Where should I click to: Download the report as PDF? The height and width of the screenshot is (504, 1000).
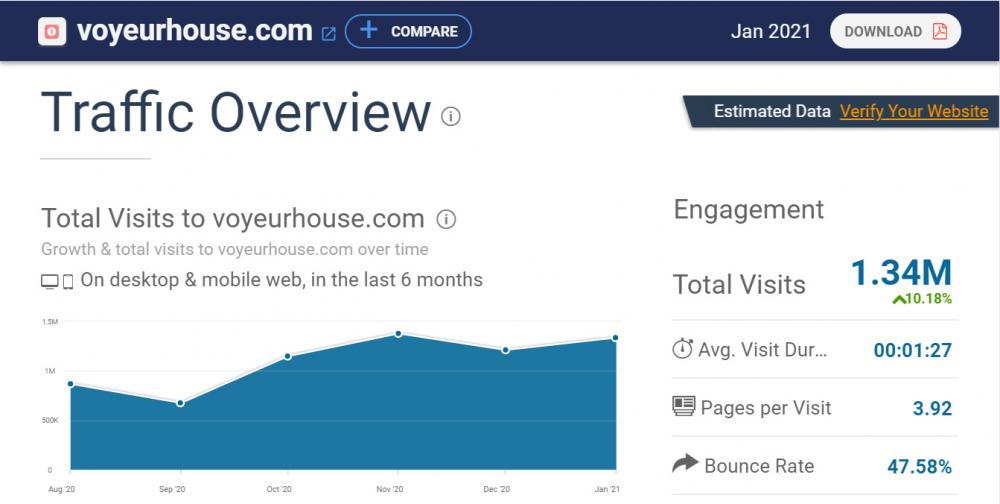pos(895,31)
